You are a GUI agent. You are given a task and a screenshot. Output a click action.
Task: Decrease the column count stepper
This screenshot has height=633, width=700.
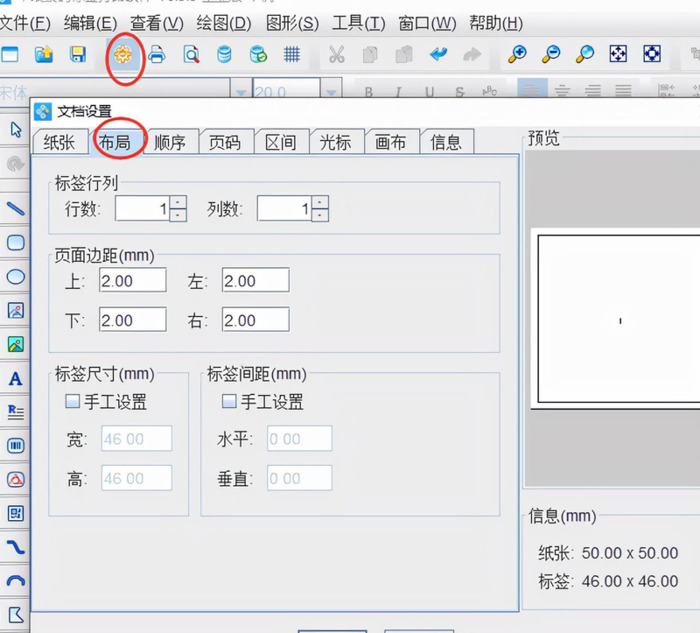[x=320, y=215]
